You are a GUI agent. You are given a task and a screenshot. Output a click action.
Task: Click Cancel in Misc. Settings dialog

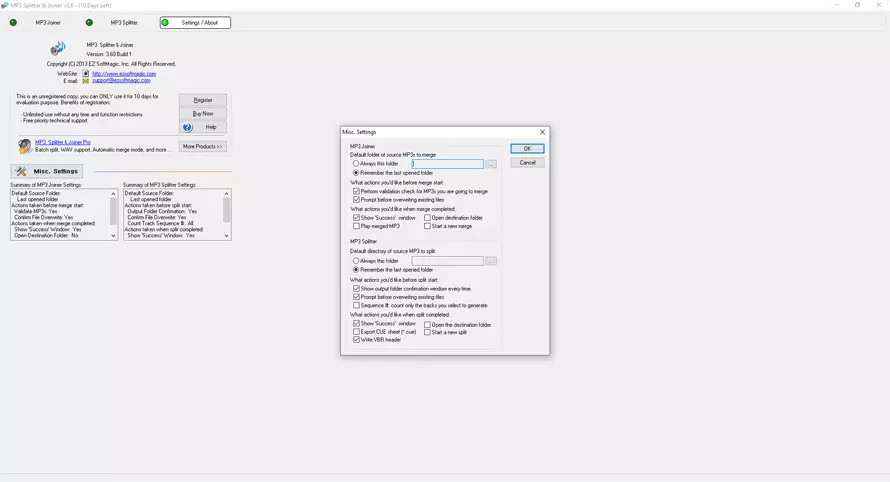coord(527,162)
